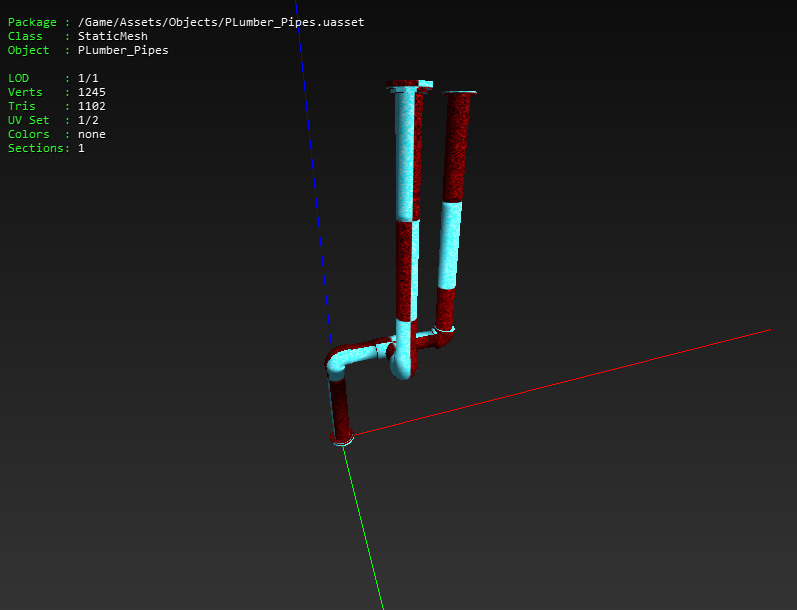Click the 'Tris' label
Screen dimensions: 797x610
pyautogui.click(x=21, y=106)
